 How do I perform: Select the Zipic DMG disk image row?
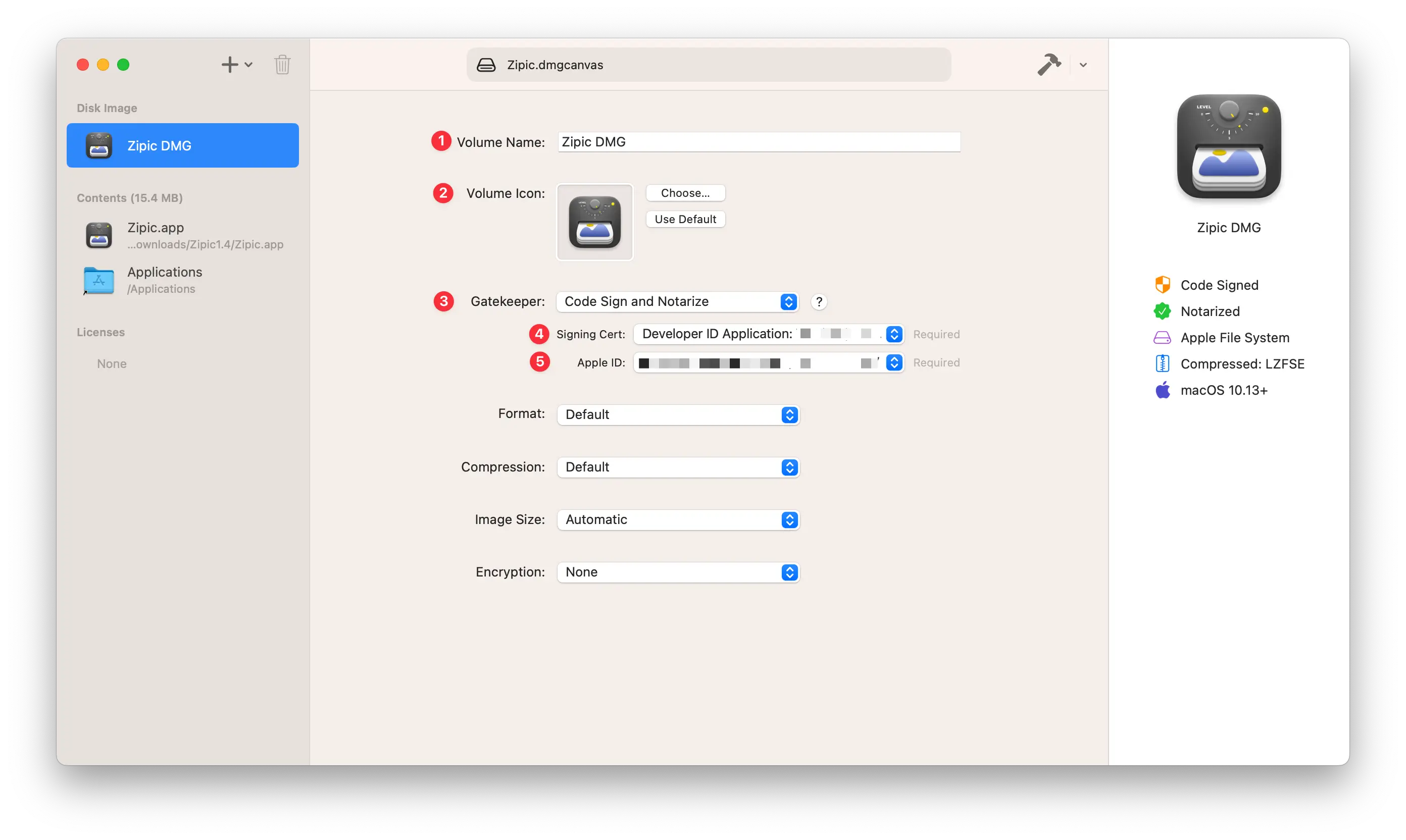click(182, 145)
